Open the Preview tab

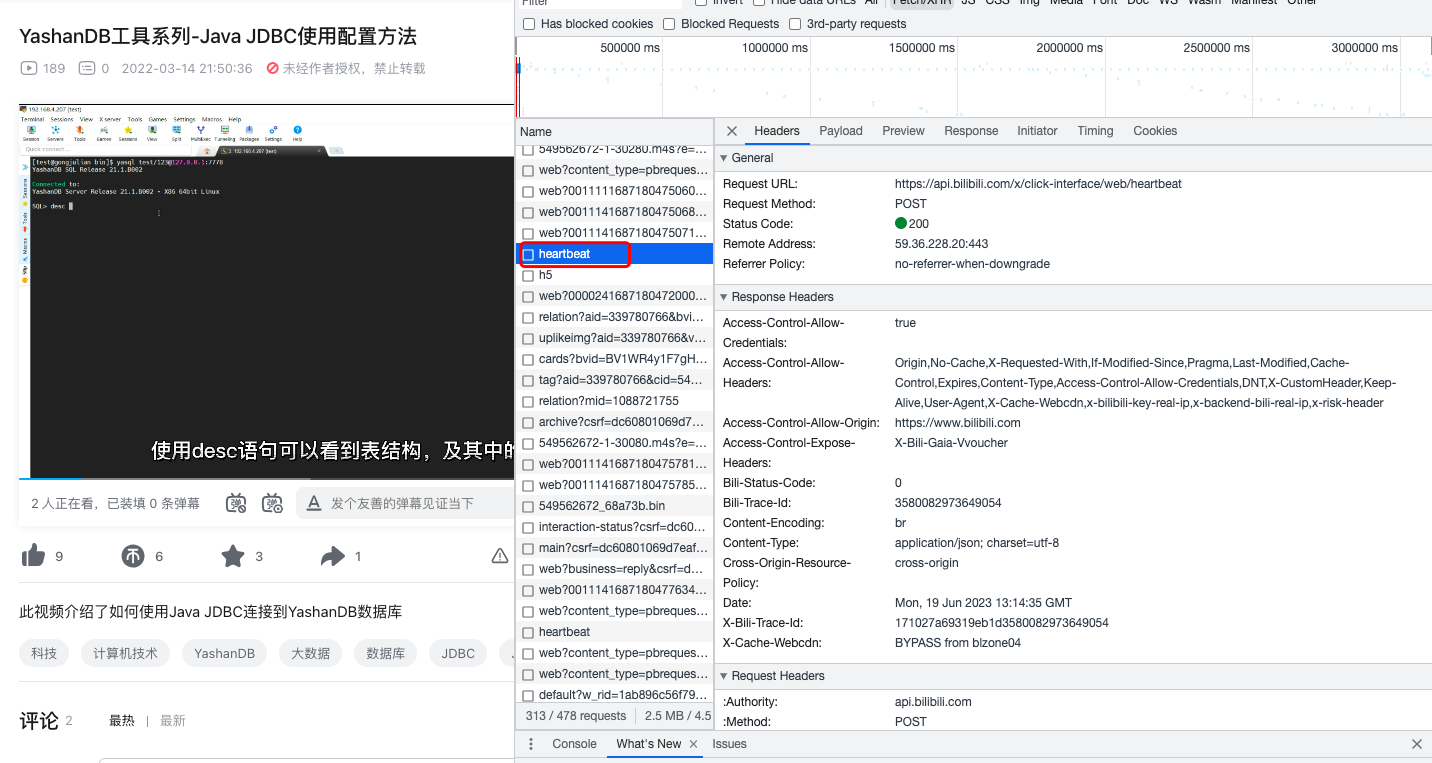pos(903,131)
